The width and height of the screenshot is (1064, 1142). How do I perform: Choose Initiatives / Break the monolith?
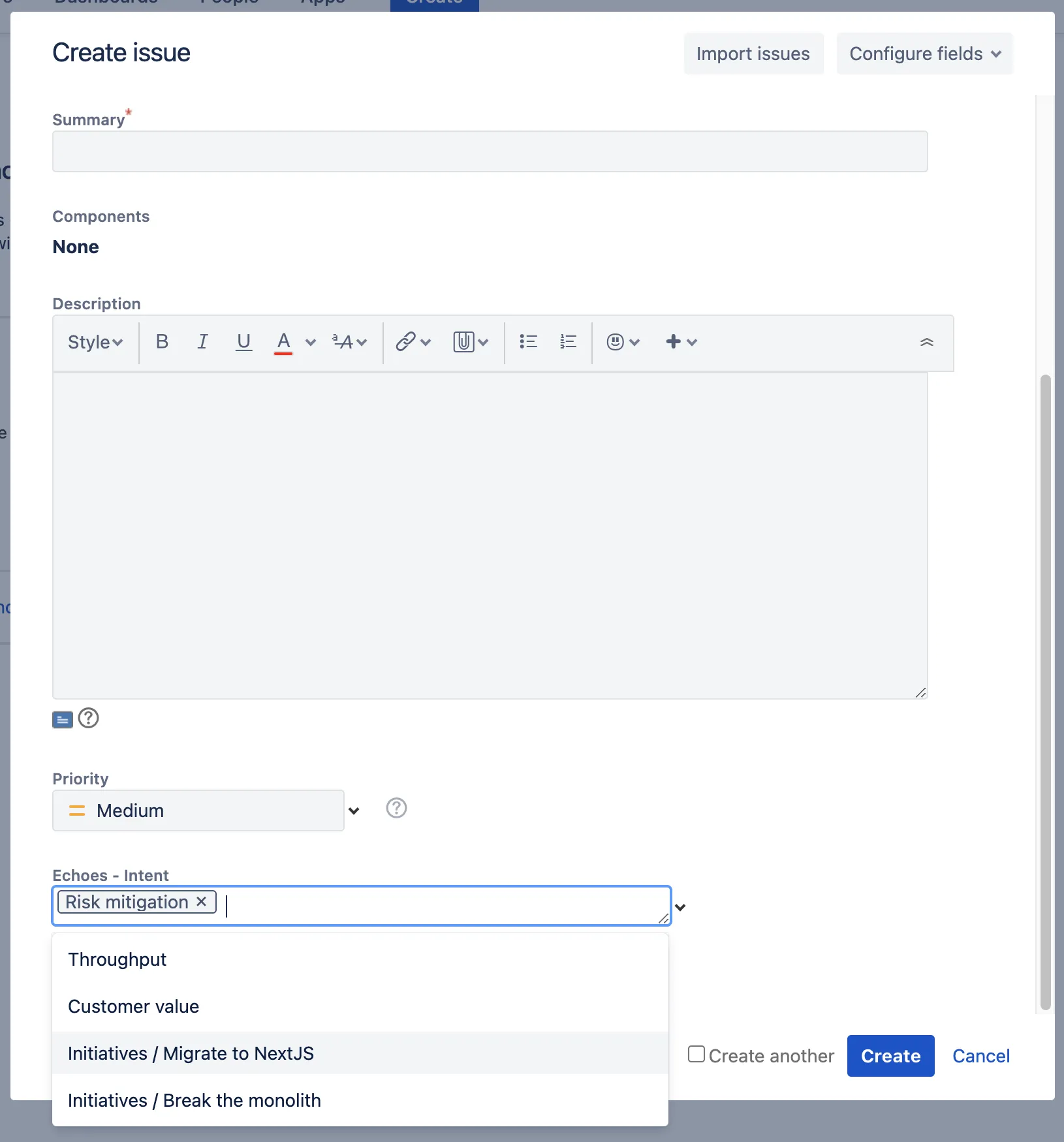[360, 1100]
